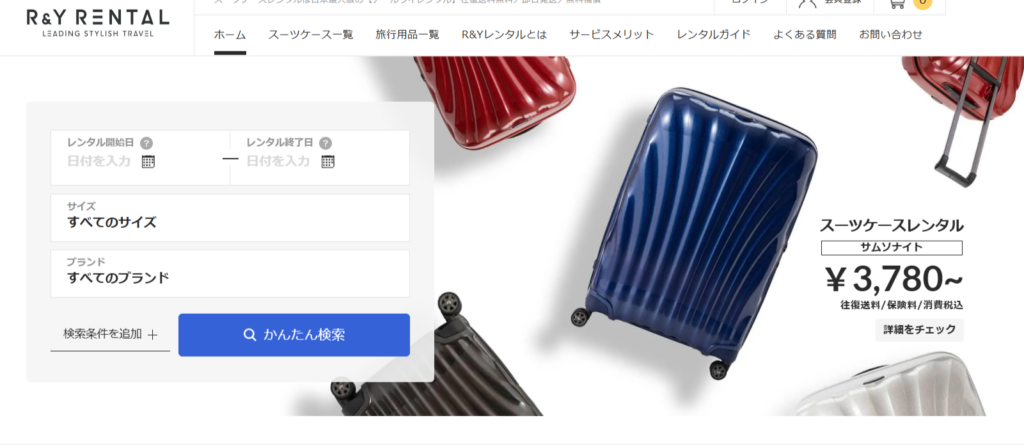Image resolution: width=1024 pixels, height=445 pixels.
Task: Click the かんたん検索 button
Action: click(x=294, y=335)
